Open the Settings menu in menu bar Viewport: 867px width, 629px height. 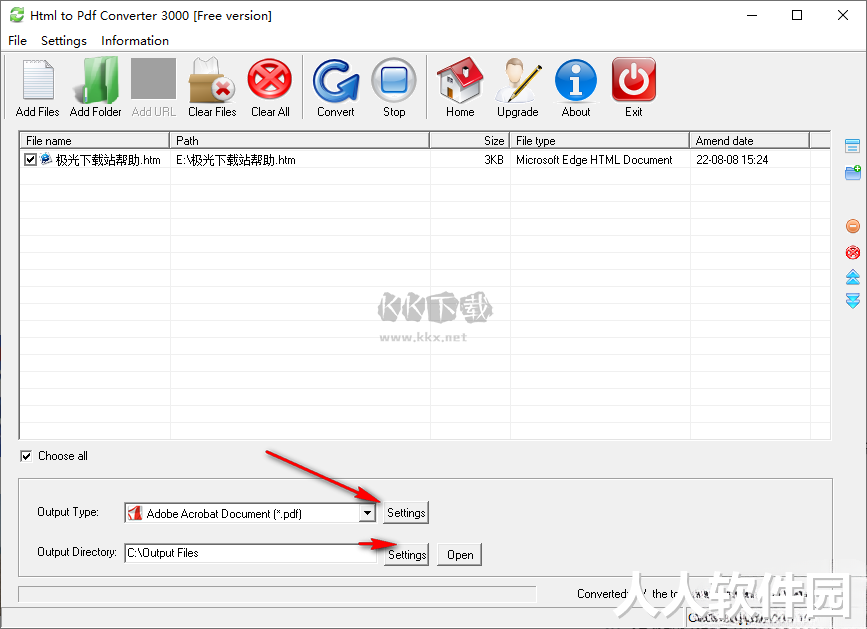click(64, 40)
